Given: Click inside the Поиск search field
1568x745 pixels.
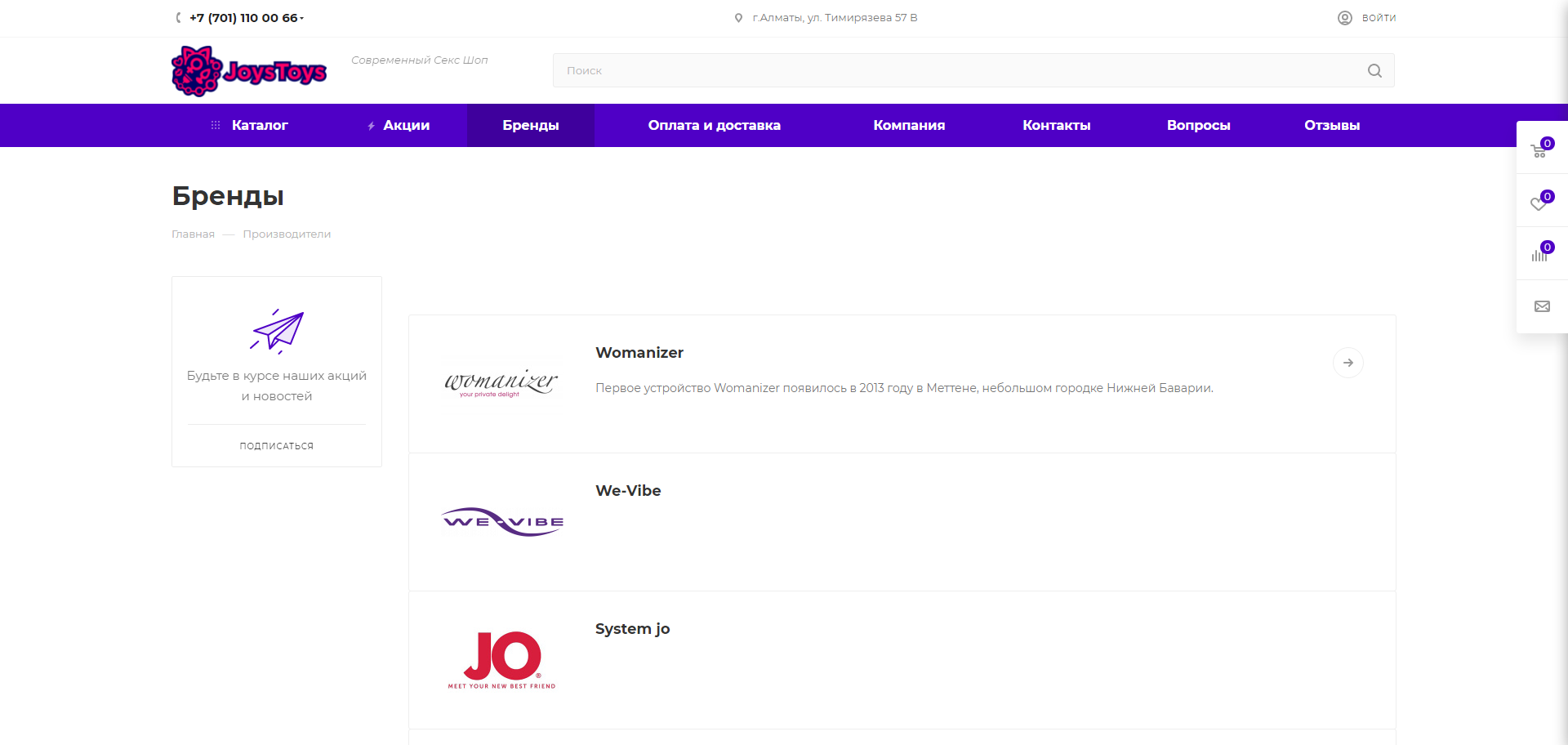Looking at the screenshot, I should pos(973,70).
